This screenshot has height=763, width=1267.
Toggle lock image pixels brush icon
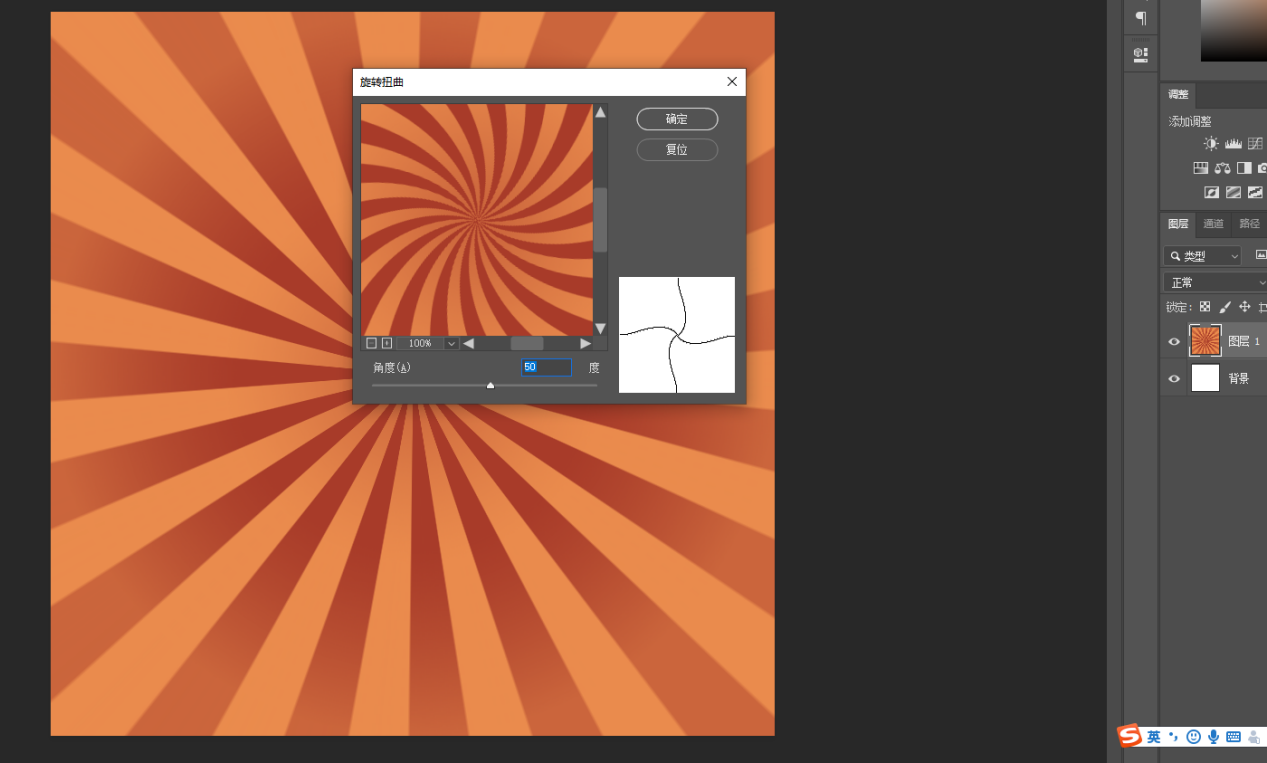point(1225,307)
